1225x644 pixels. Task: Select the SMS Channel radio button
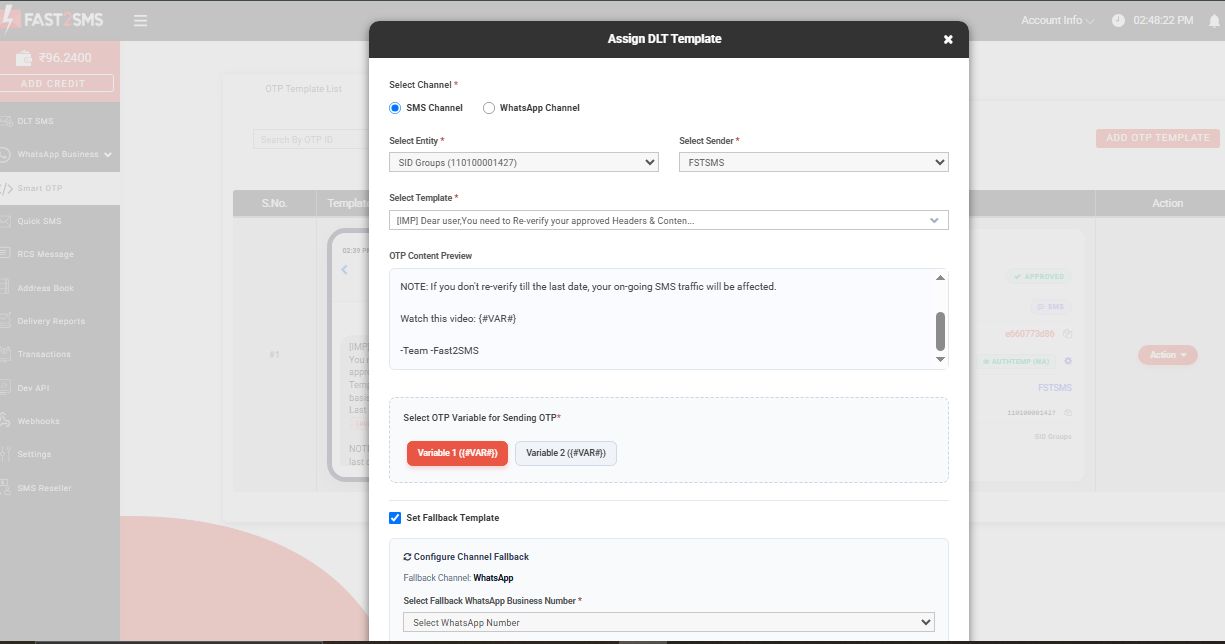click(395, 108)
